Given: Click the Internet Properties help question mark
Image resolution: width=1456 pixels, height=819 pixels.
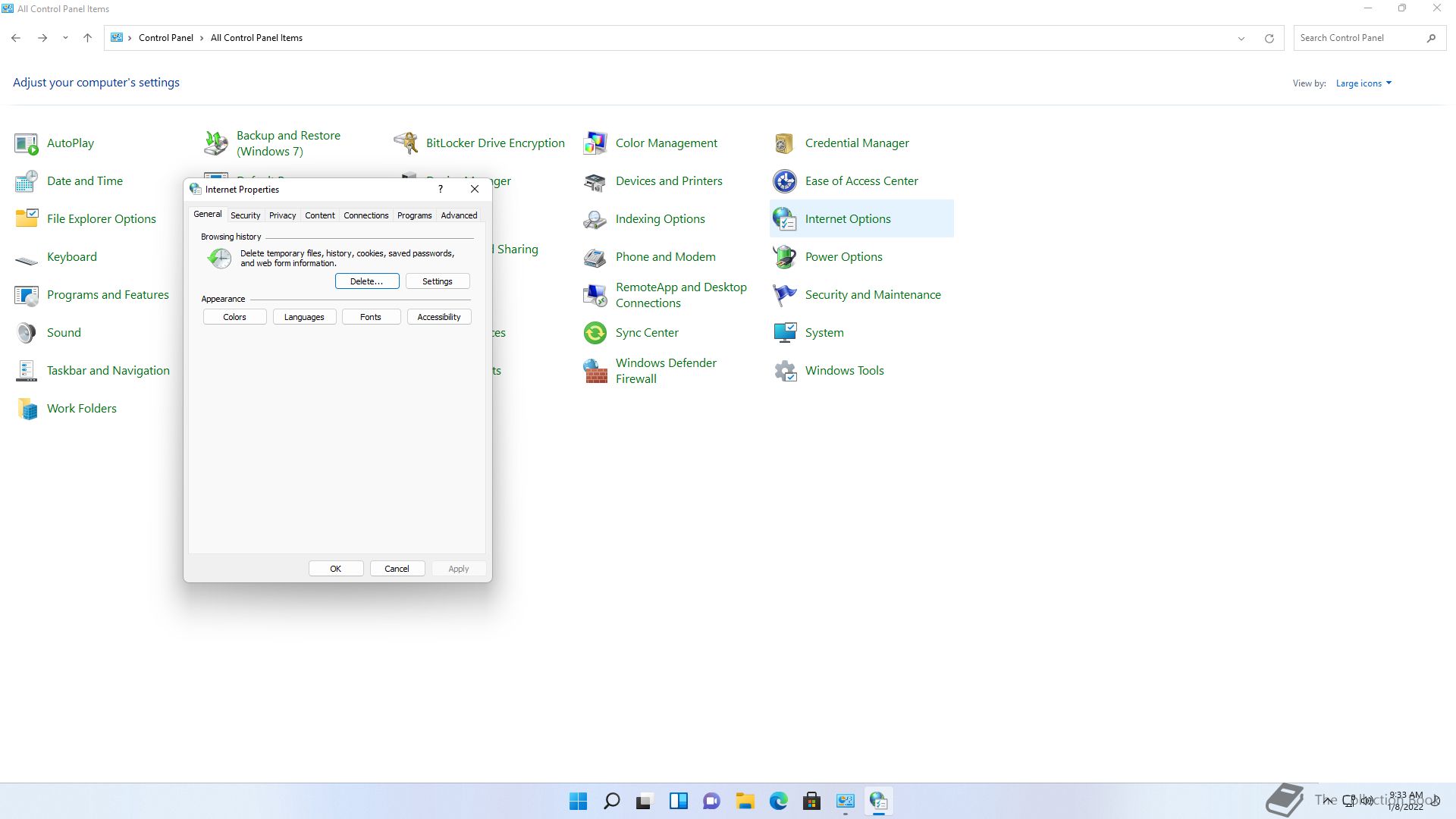Looking at the screenshot, I should 440,190.
